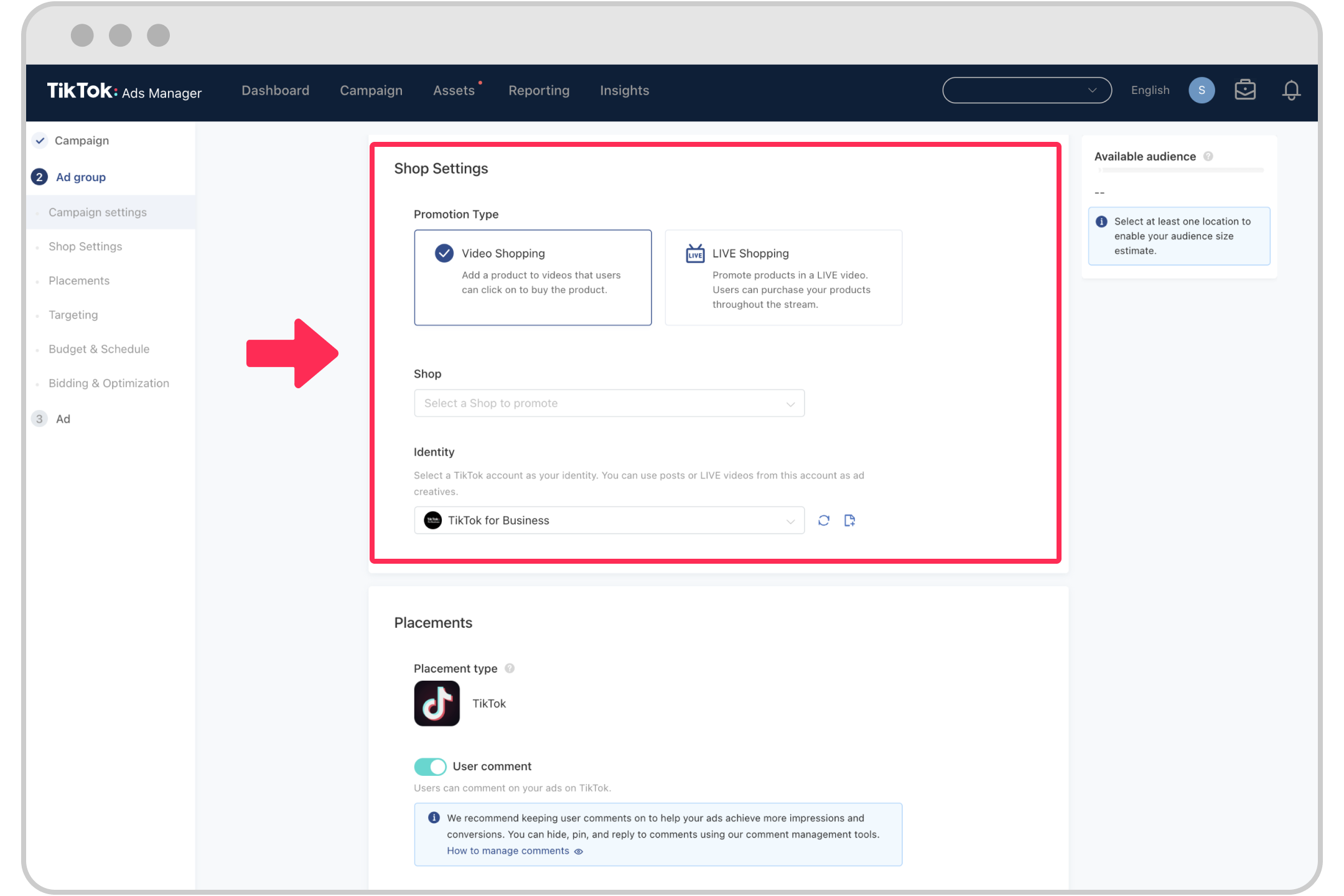The image size is (1344, 896).
Task: Expand the TikTok for Business identity dropdown
Action: tap(790, 520)
